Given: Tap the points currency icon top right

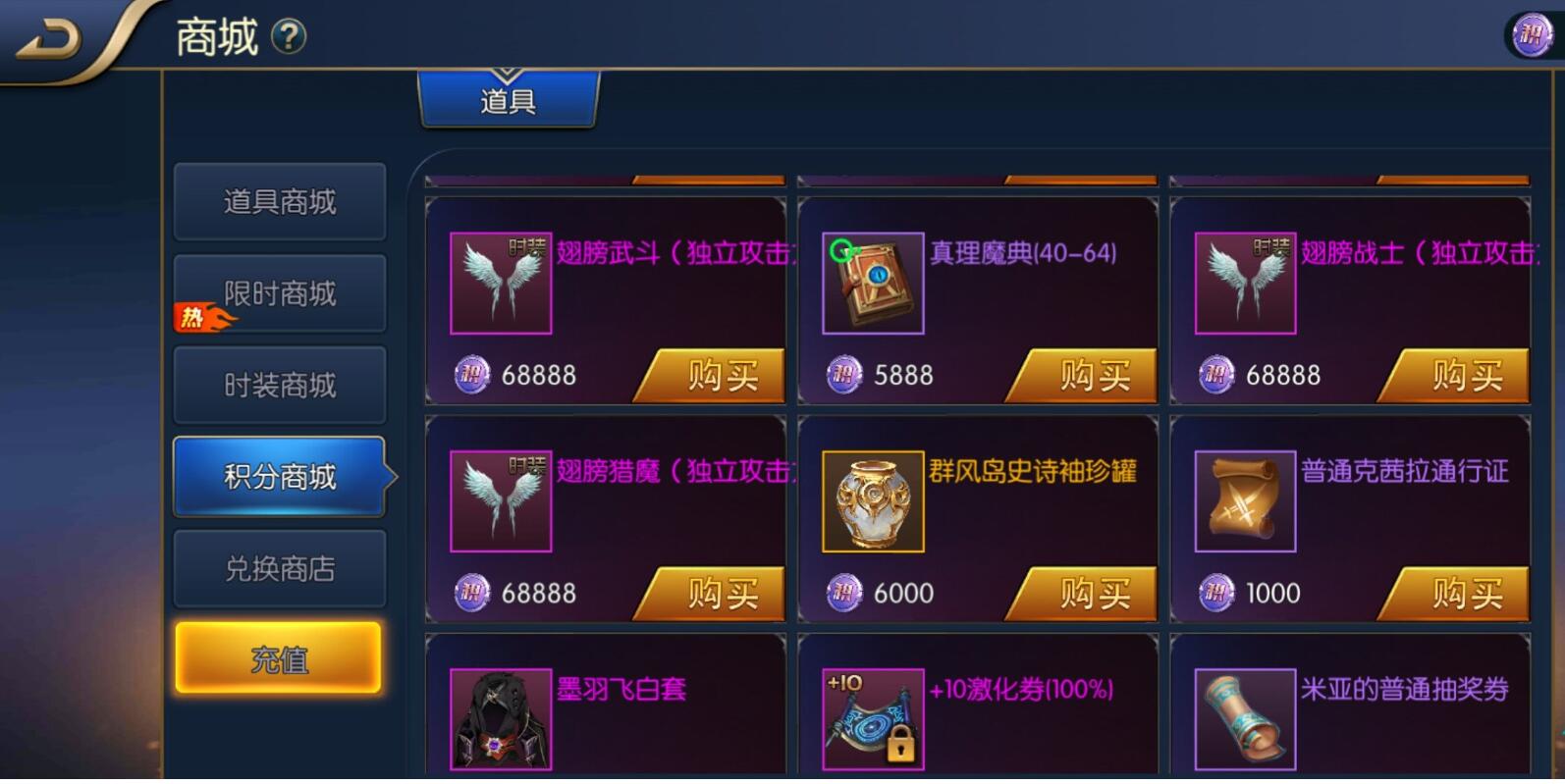Looking at the screenshot, I should pos(1531,36).
